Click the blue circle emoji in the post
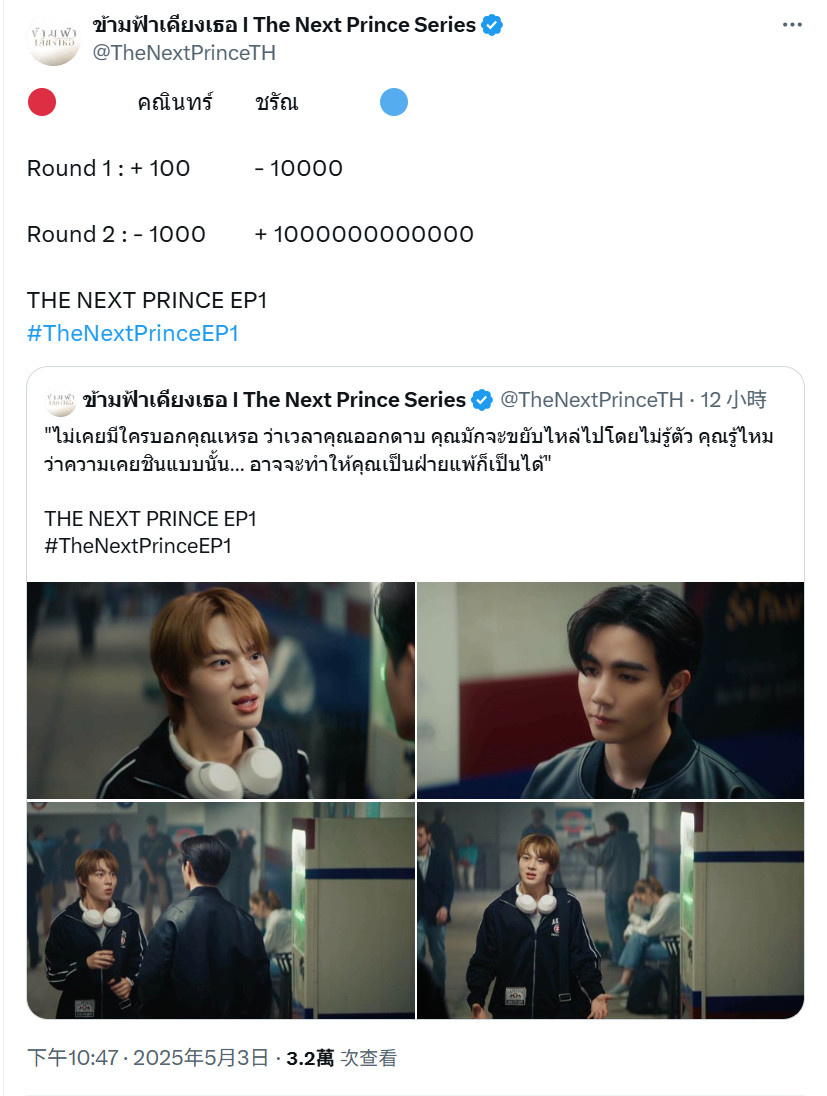This screenshot has width=827, height=1096. point(394,102)
